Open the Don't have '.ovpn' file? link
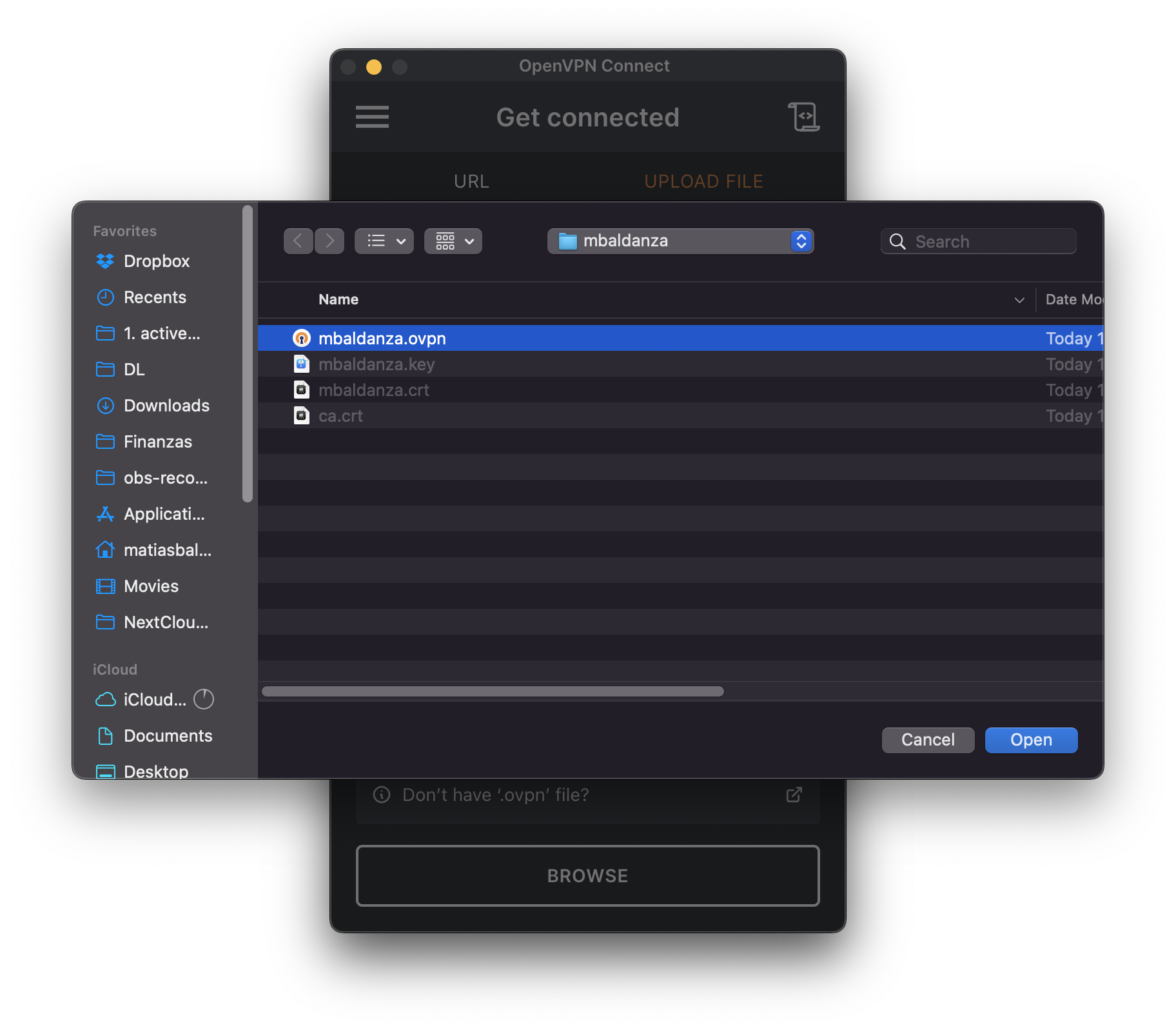Screen dimensions: 1176x1028 pyautogui.click(x=495, y=795)
